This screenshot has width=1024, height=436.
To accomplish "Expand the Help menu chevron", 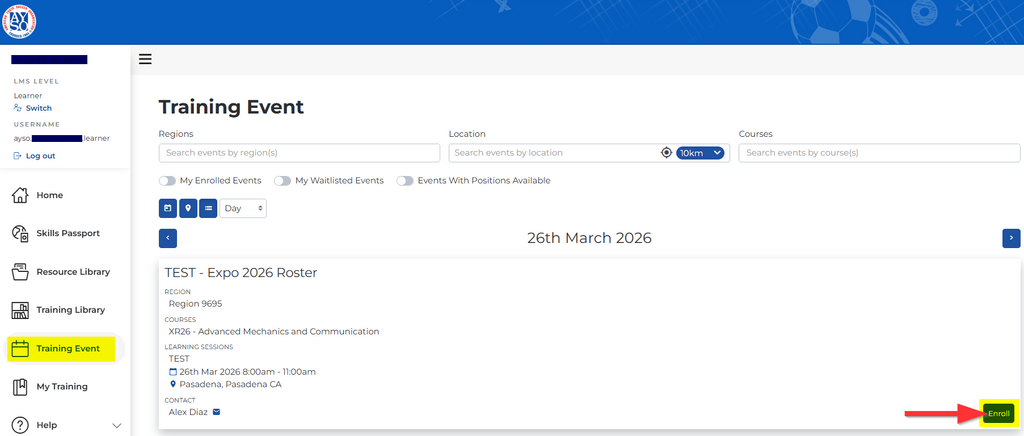I will [x=116, y=425].
